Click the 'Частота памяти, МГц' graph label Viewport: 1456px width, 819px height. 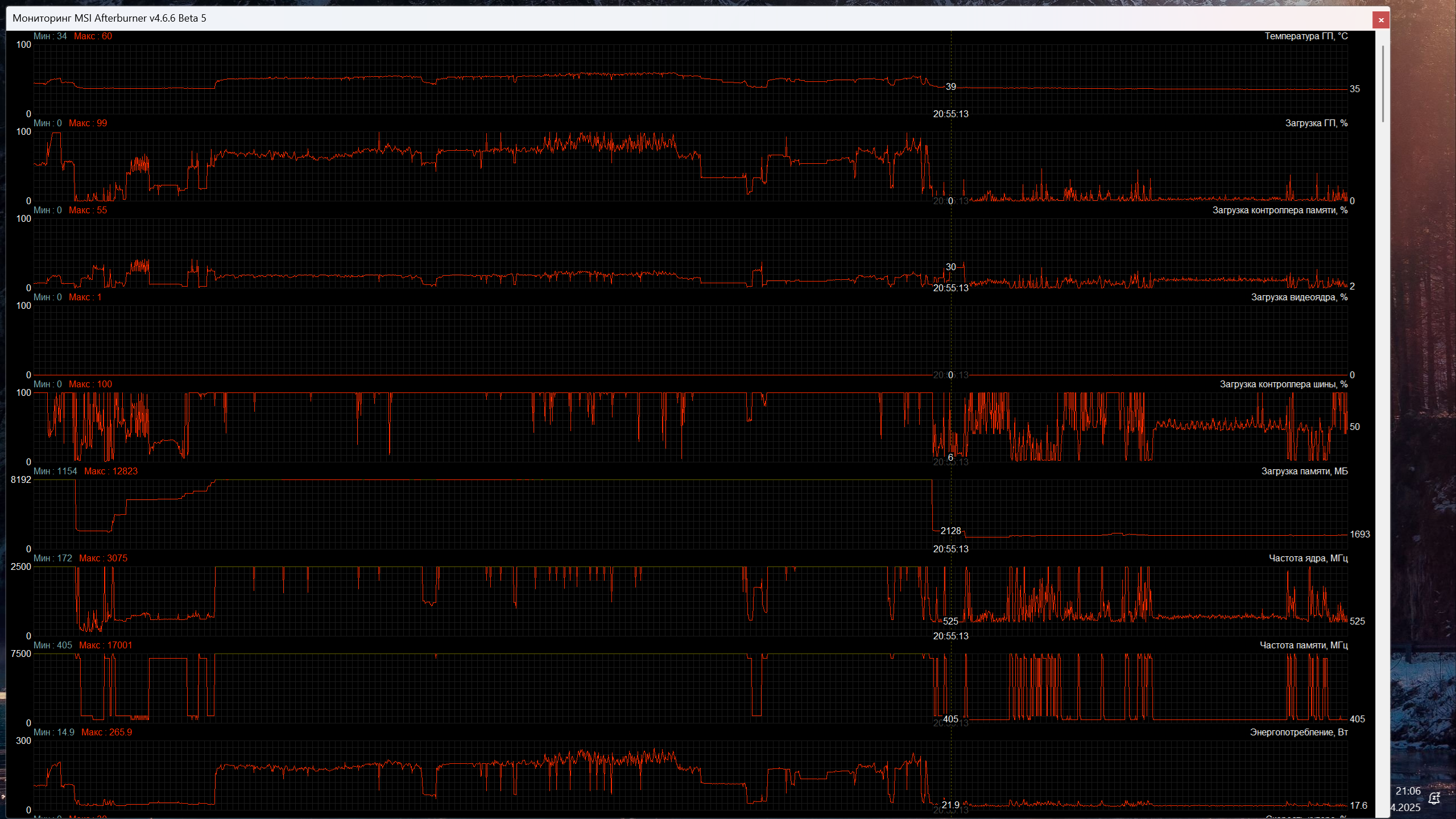coord(1304,646)
